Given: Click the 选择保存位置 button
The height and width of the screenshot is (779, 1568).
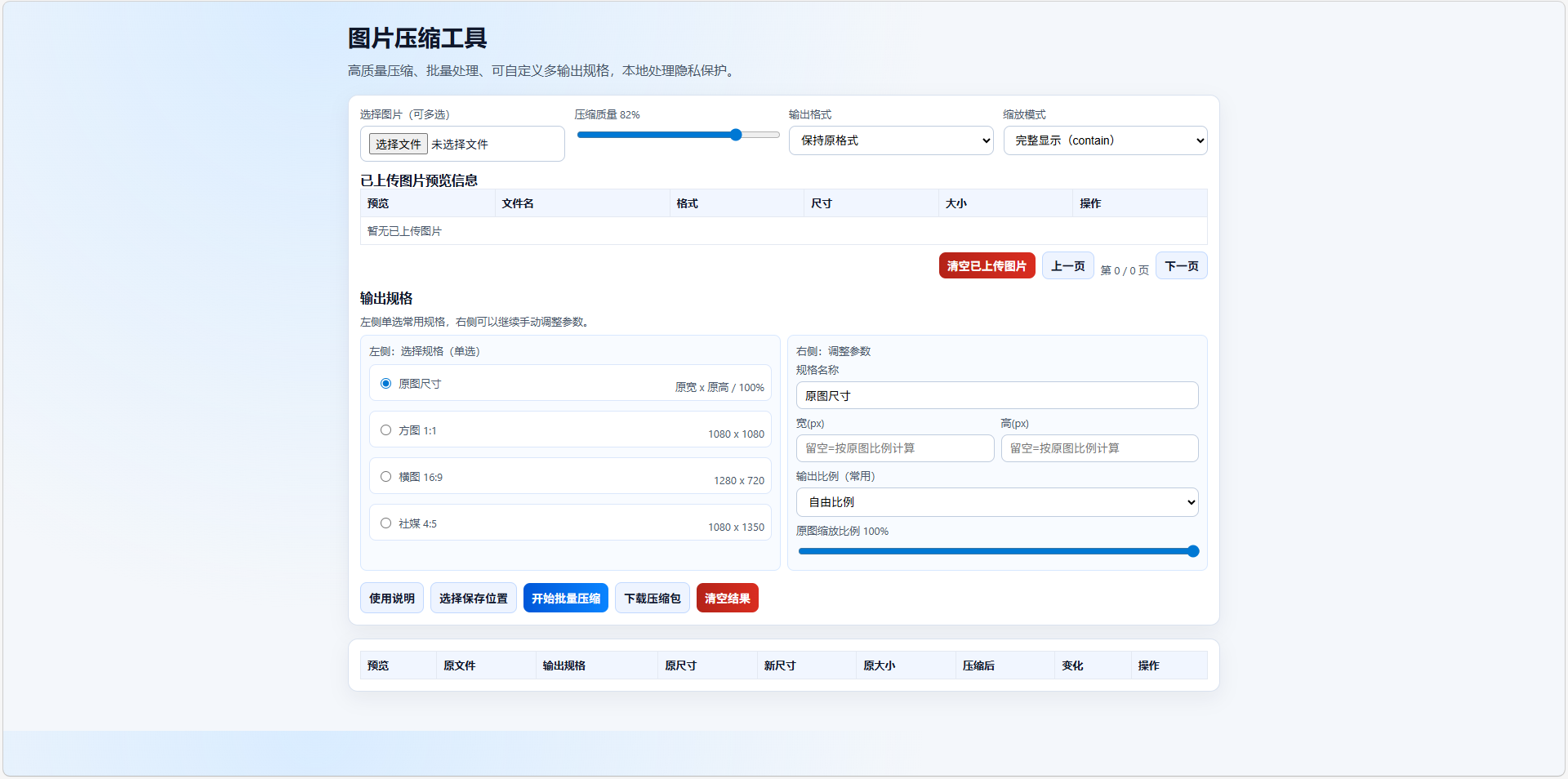Looking at the screenshot, I should pyautogui.click(x=473, y=598).
